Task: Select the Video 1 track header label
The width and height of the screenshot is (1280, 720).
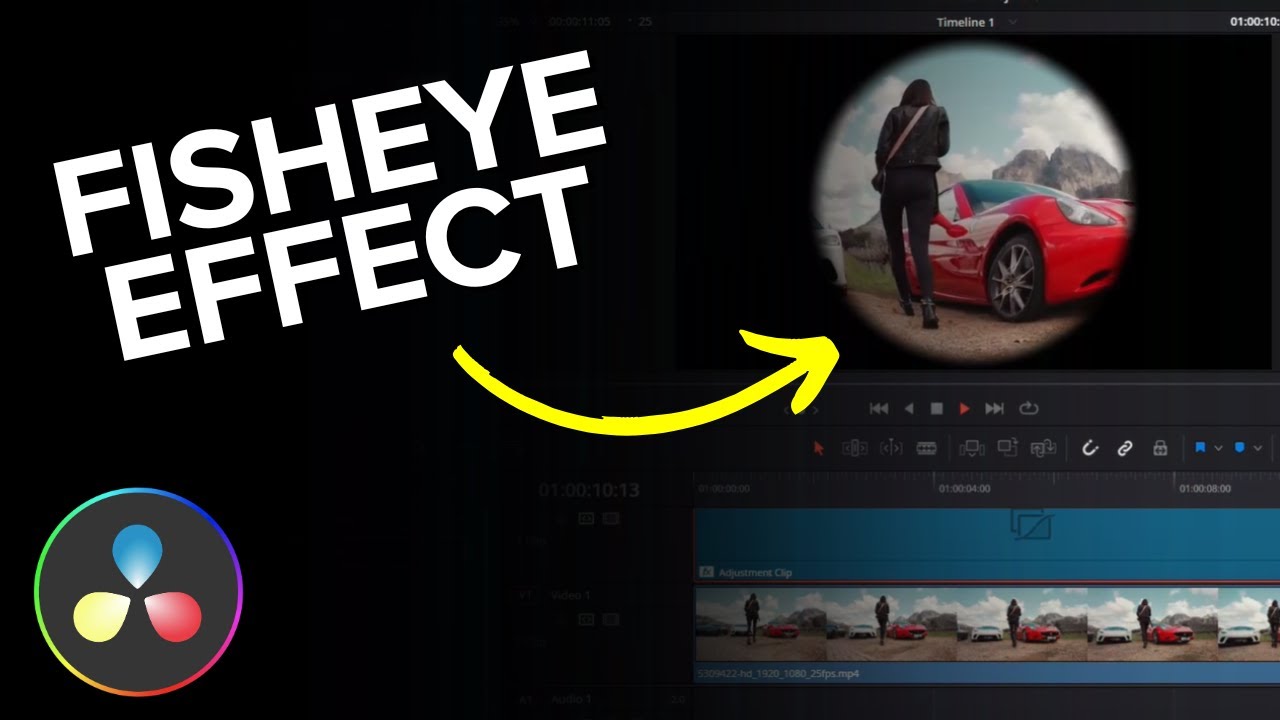Action: pos(571,596)
